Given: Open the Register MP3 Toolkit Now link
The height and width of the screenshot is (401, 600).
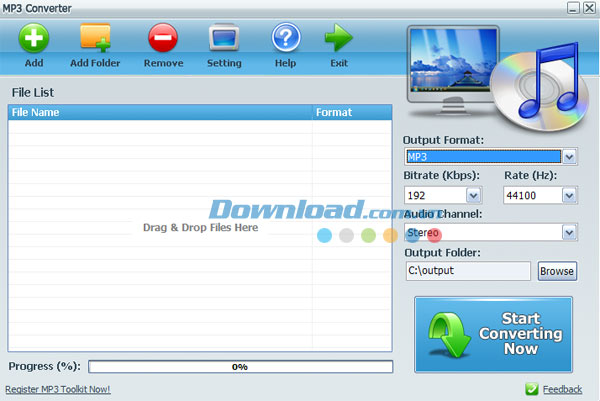Looking at the screenshot, I should pos(58,390).
